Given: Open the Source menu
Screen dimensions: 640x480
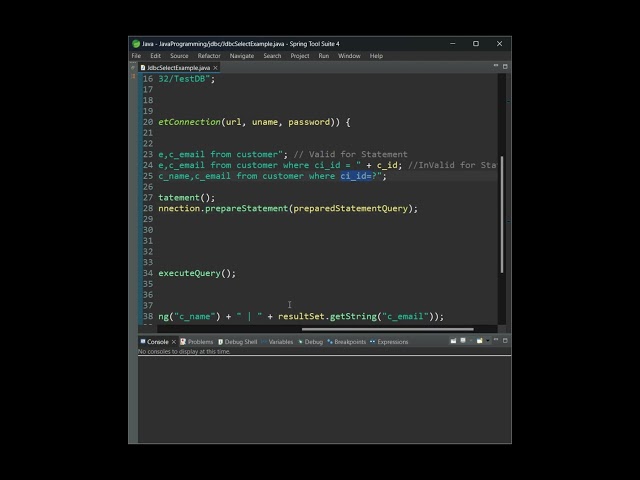Looking at the screenshot, I should tap(179, 56).
